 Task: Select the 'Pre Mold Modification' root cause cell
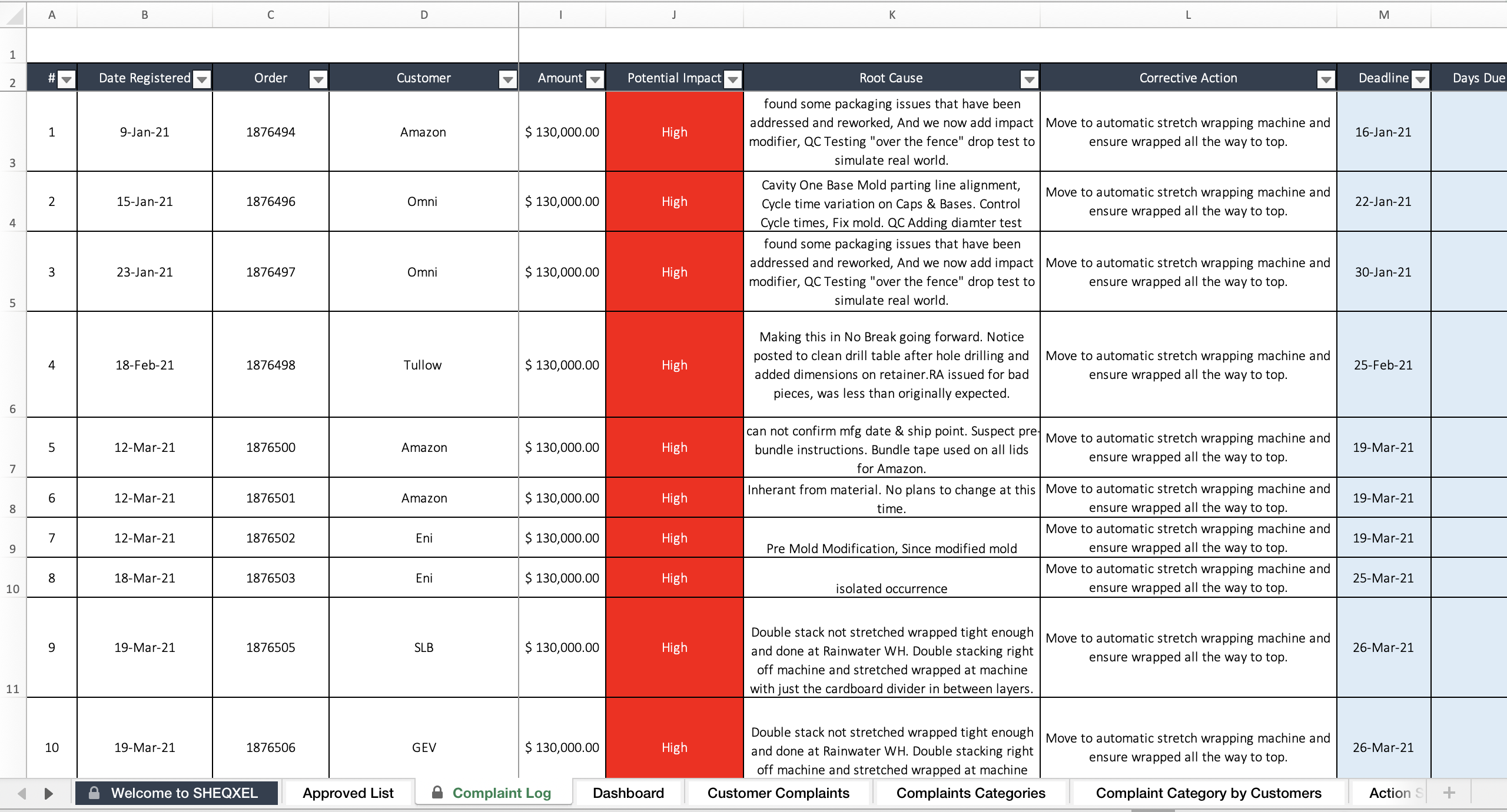click(892, 538)
